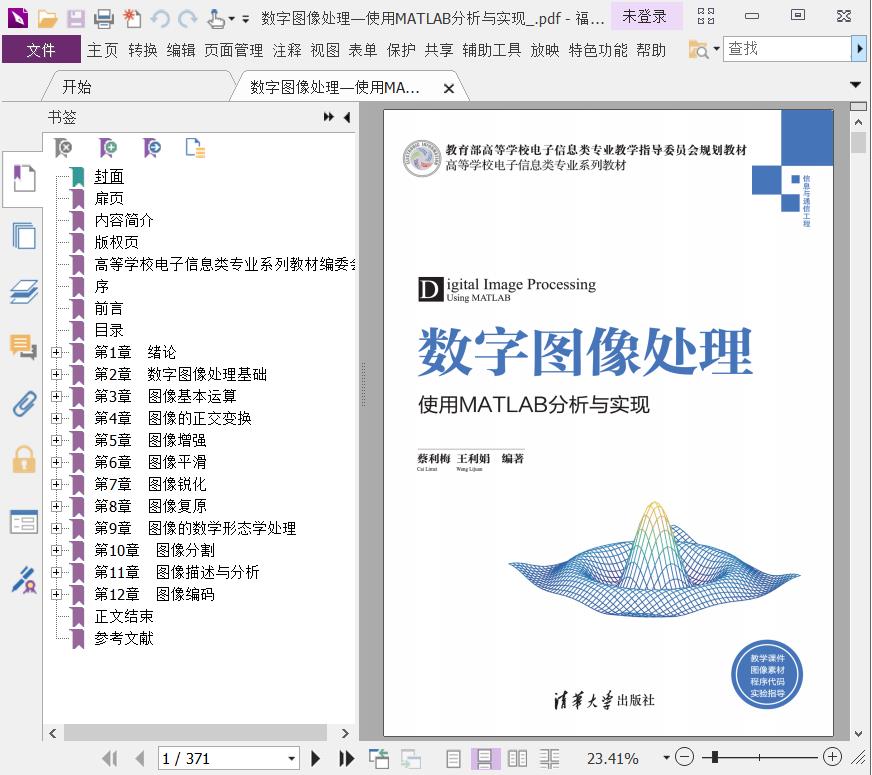Click the touch mode hand icon

tap(216, 19)
